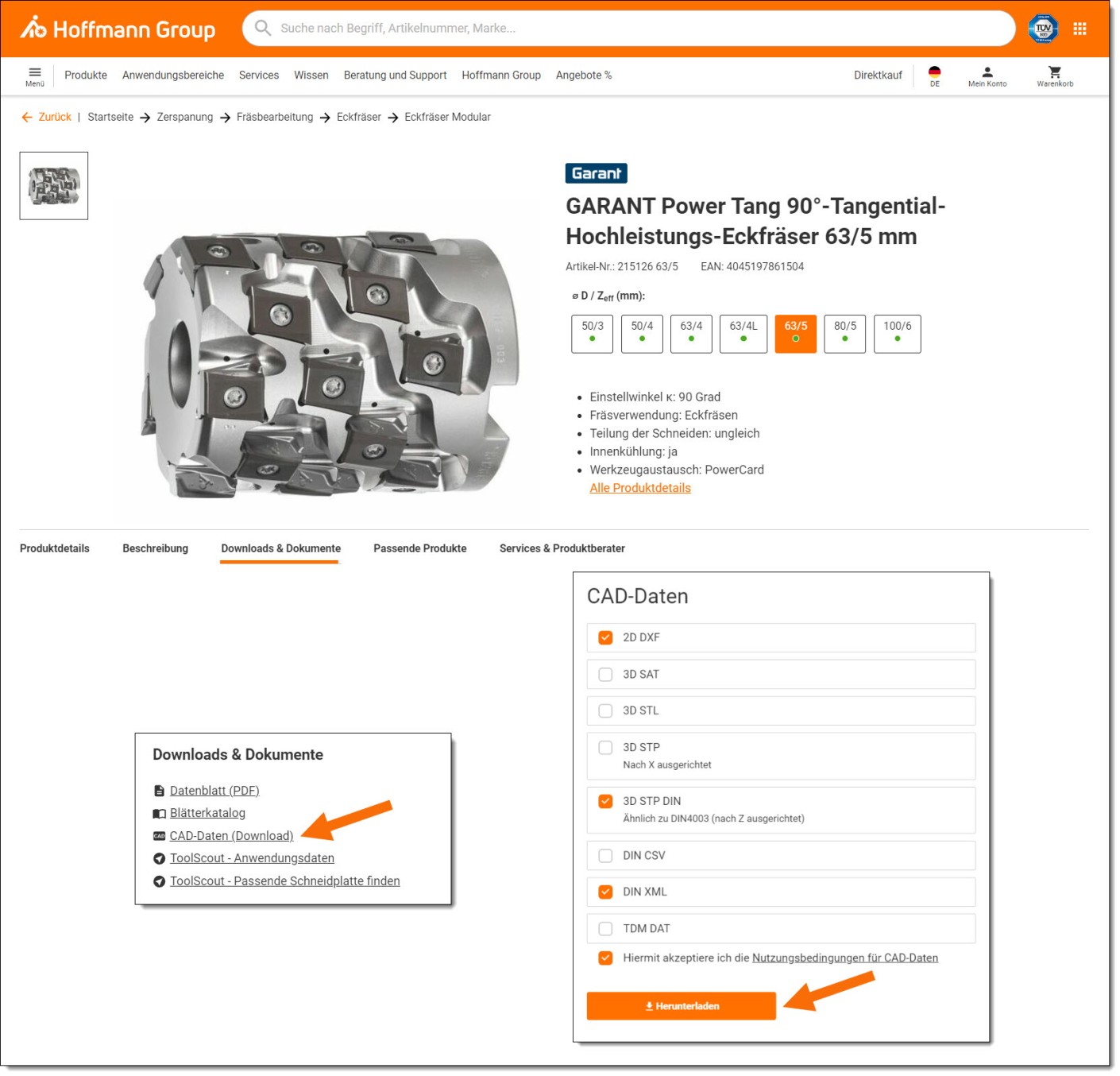
Task: Expand Beratung und Support menu
Action: 395,75
